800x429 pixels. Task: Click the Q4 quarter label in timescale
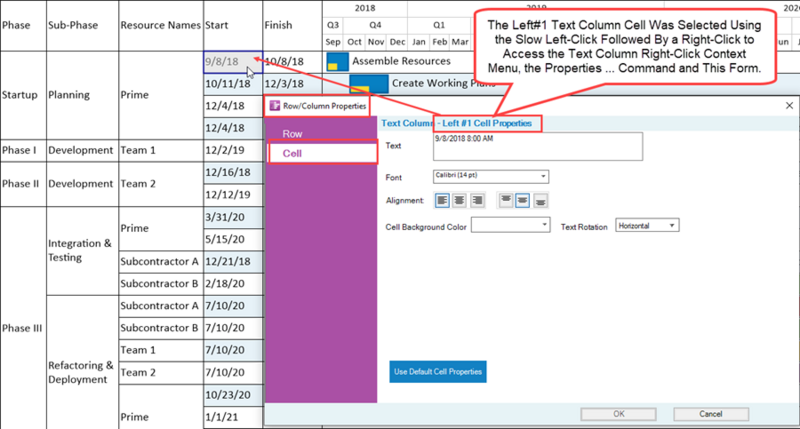pyautogui.click(x=376, y=25)
